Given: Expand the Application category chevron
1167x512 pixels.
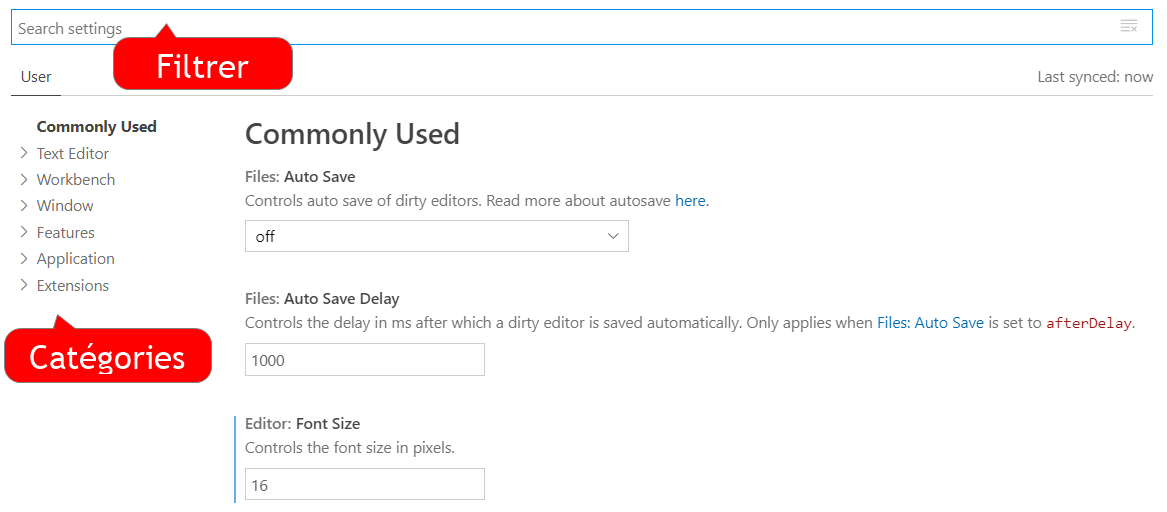Looking at the screenshot, I should tap(24, 258).
